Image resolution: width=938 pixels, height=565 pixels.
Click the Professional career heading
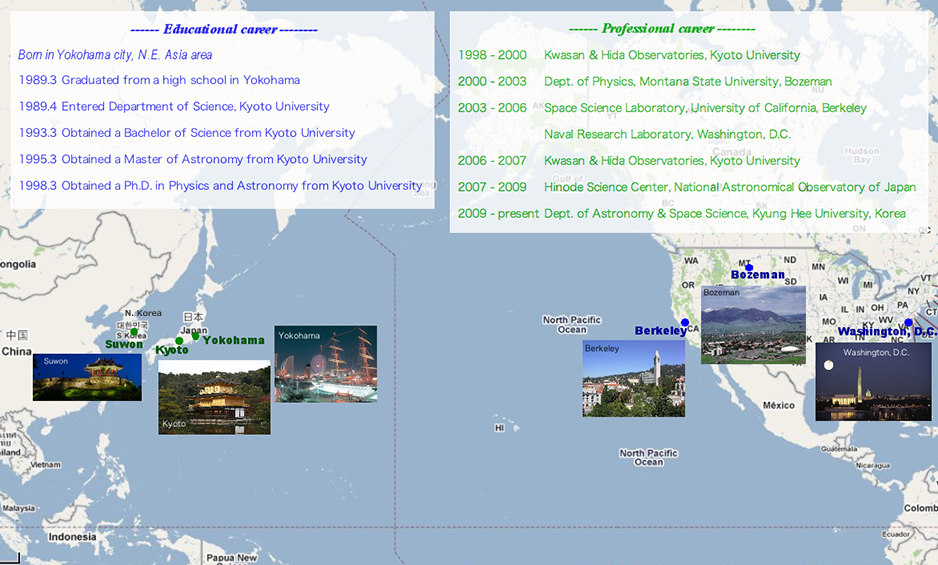click(x=661, y=29)
